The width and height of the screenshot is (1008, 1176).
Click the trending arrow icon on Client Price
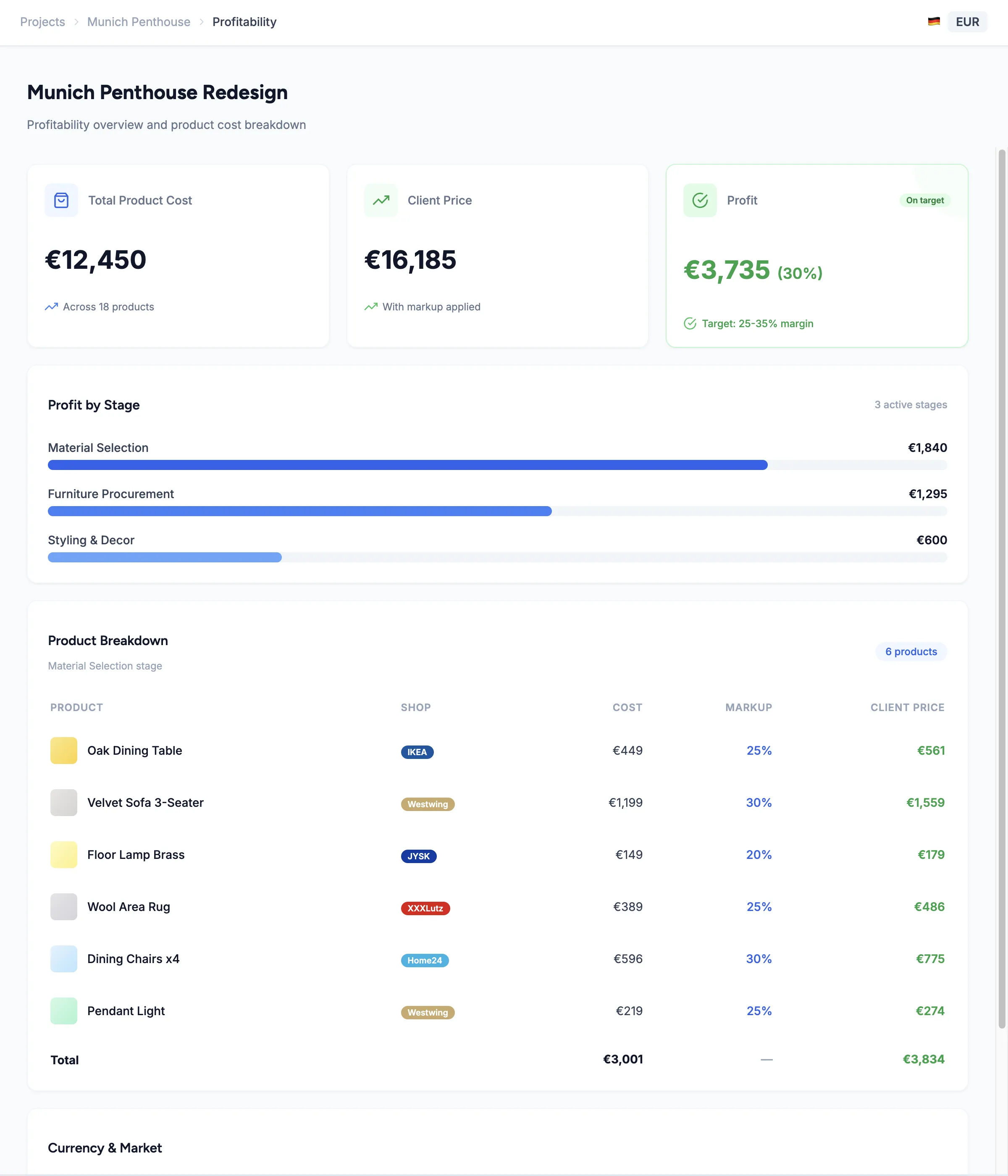381,200
